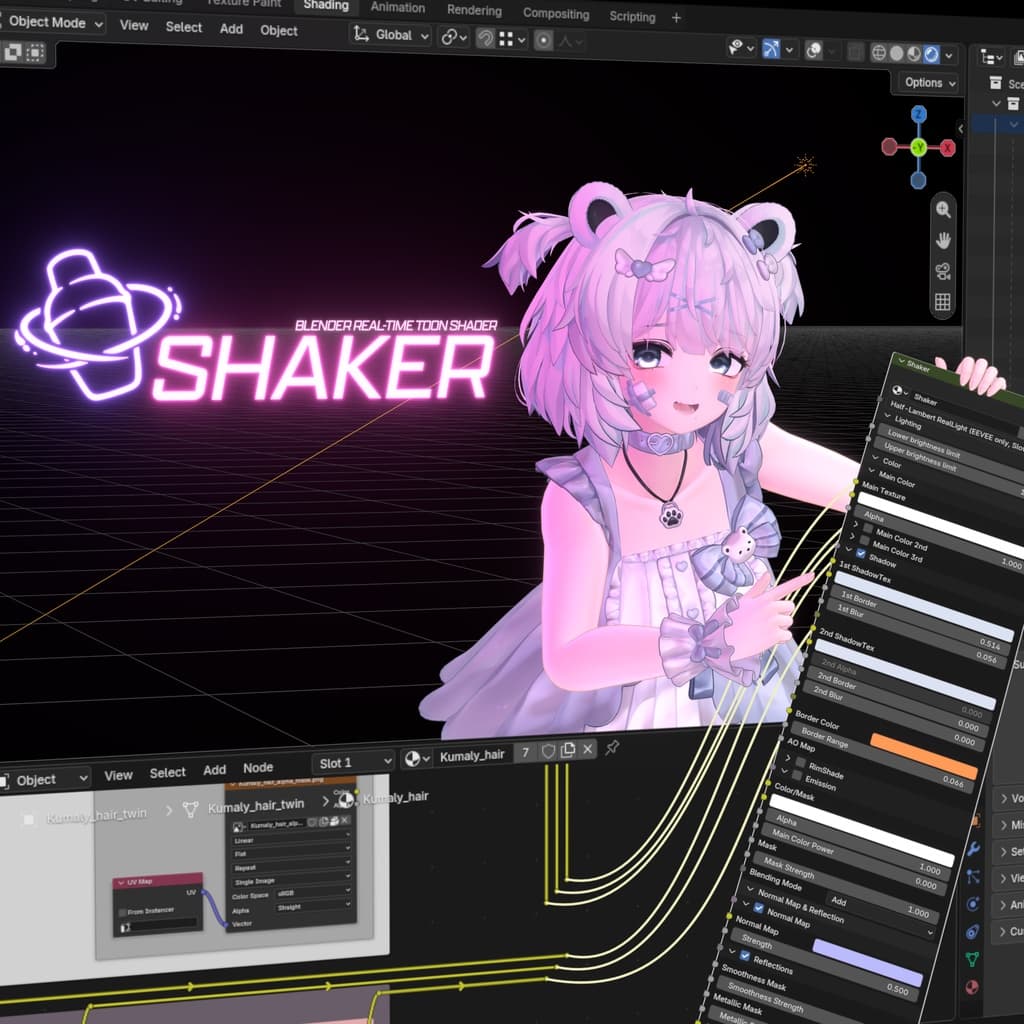Click the fake user shield icon
Viewport: 1024px width, 1024px height.
549,752
